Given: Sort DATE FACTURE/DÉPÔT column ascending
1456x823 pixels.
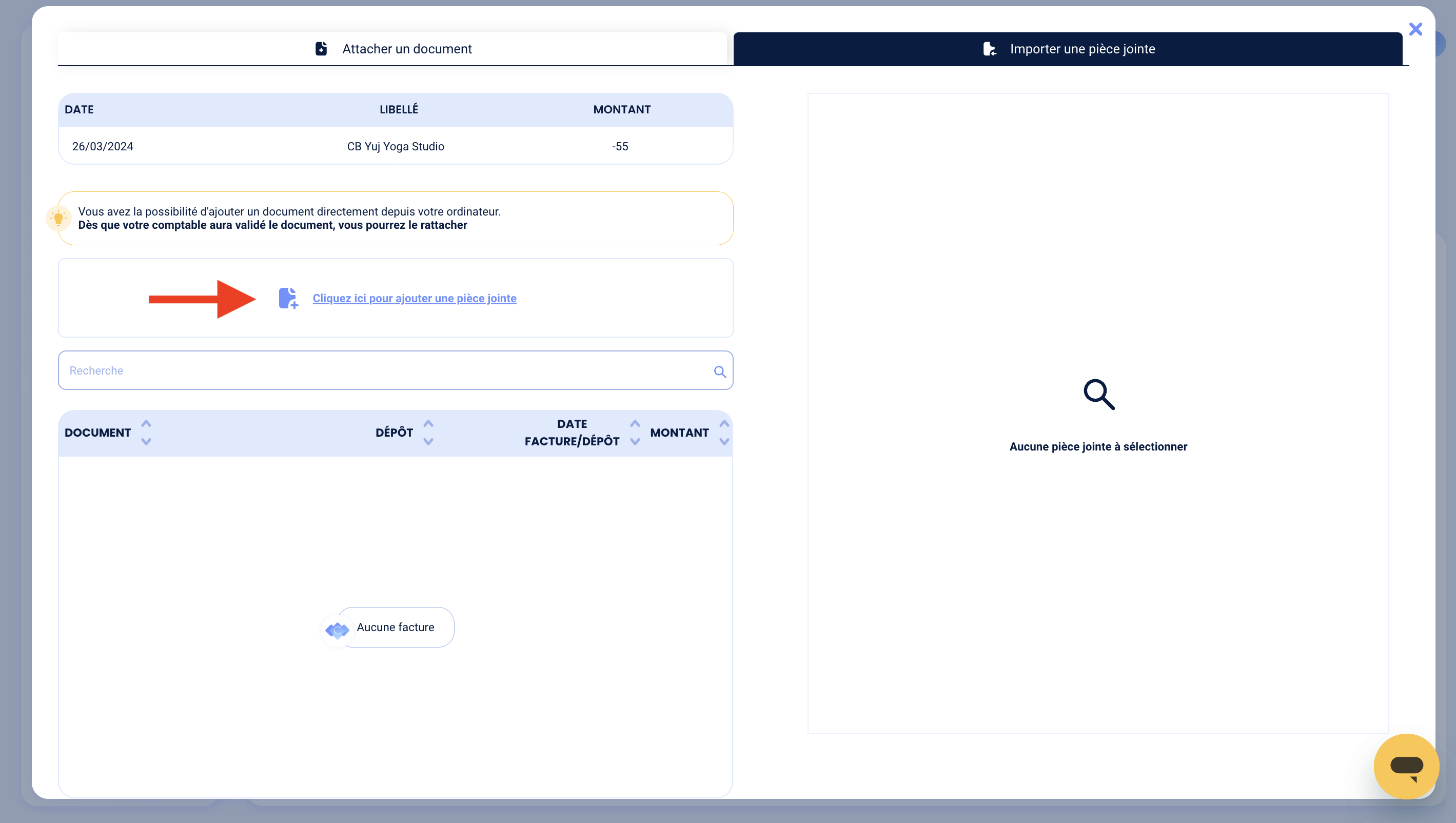Looking at the screenshot, I should (x=635, y=423).
